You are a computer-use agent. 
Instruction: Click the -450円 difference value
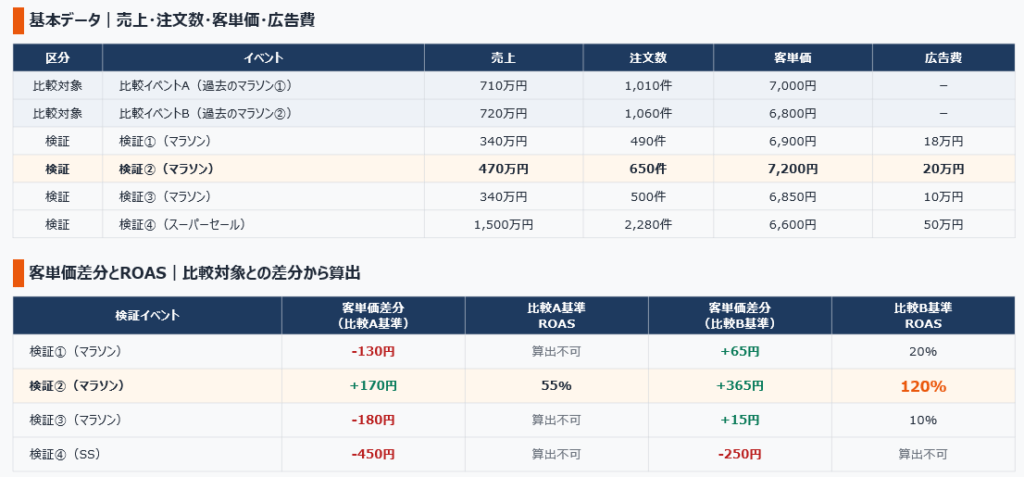point(374,453)
